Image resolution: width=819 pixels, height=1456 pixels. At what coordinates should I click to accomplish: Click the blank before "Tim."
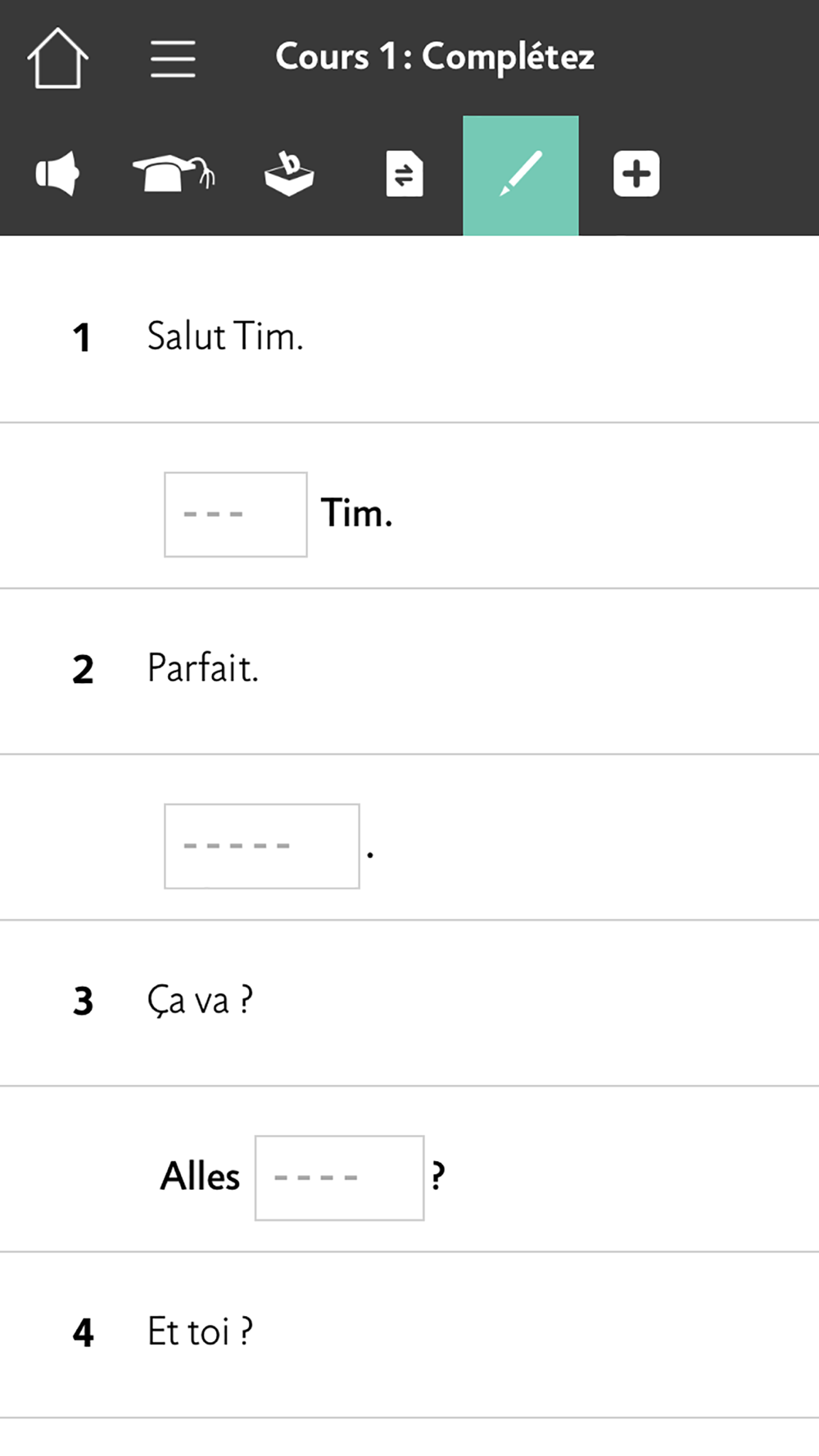236,514
